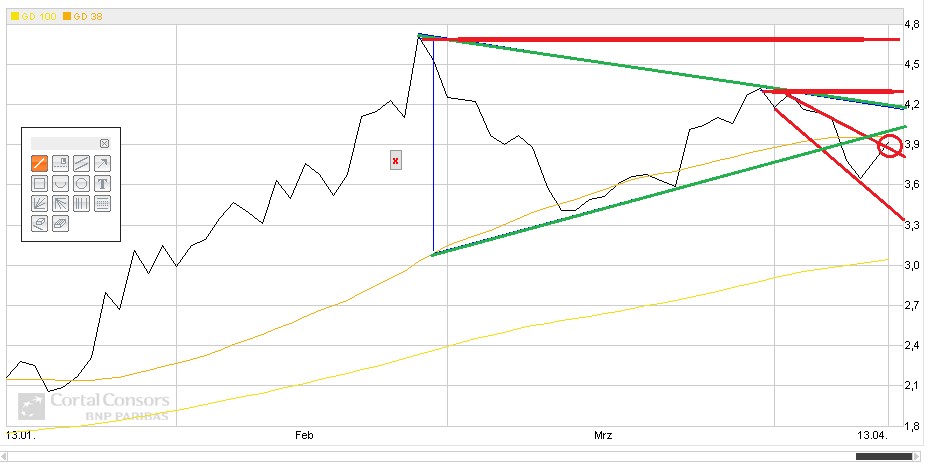Viewport: 928px width, 464px height.
Task: Click the erase all drawings tool
Action: click(60, 224)
